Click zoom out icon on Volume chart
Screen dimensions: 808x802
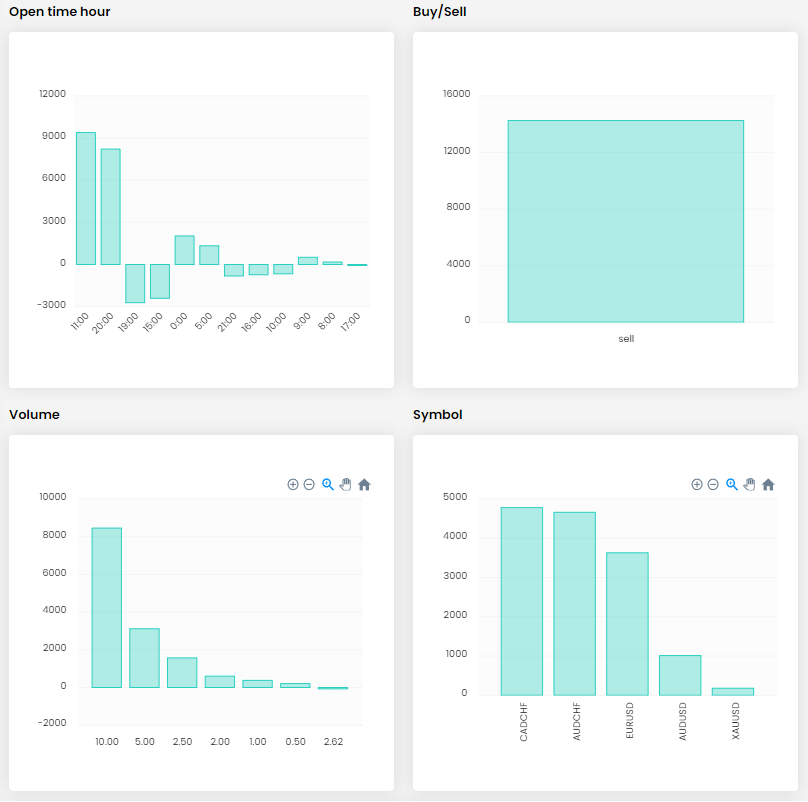309,484
